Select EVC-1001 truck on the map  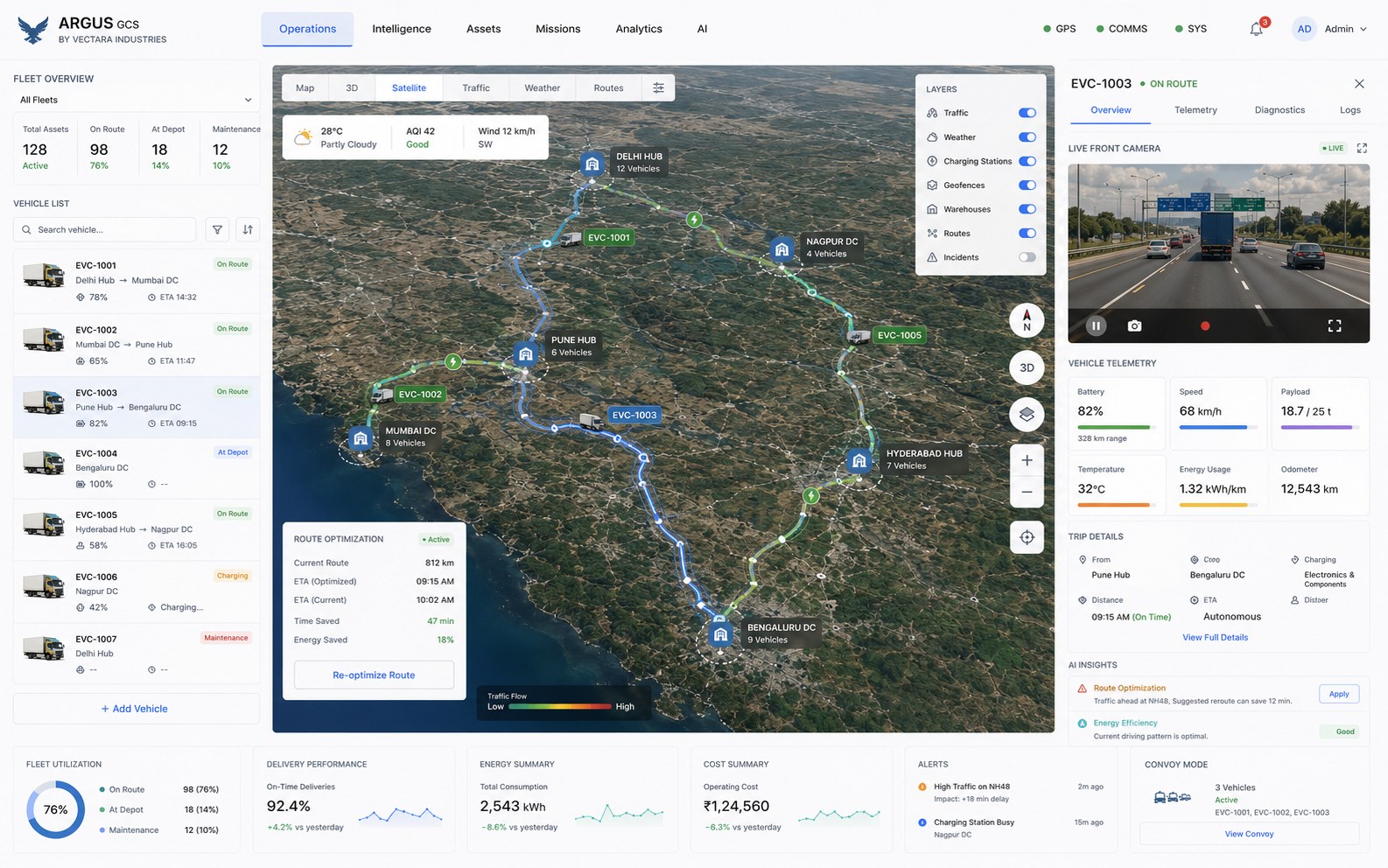click(571, 238)
